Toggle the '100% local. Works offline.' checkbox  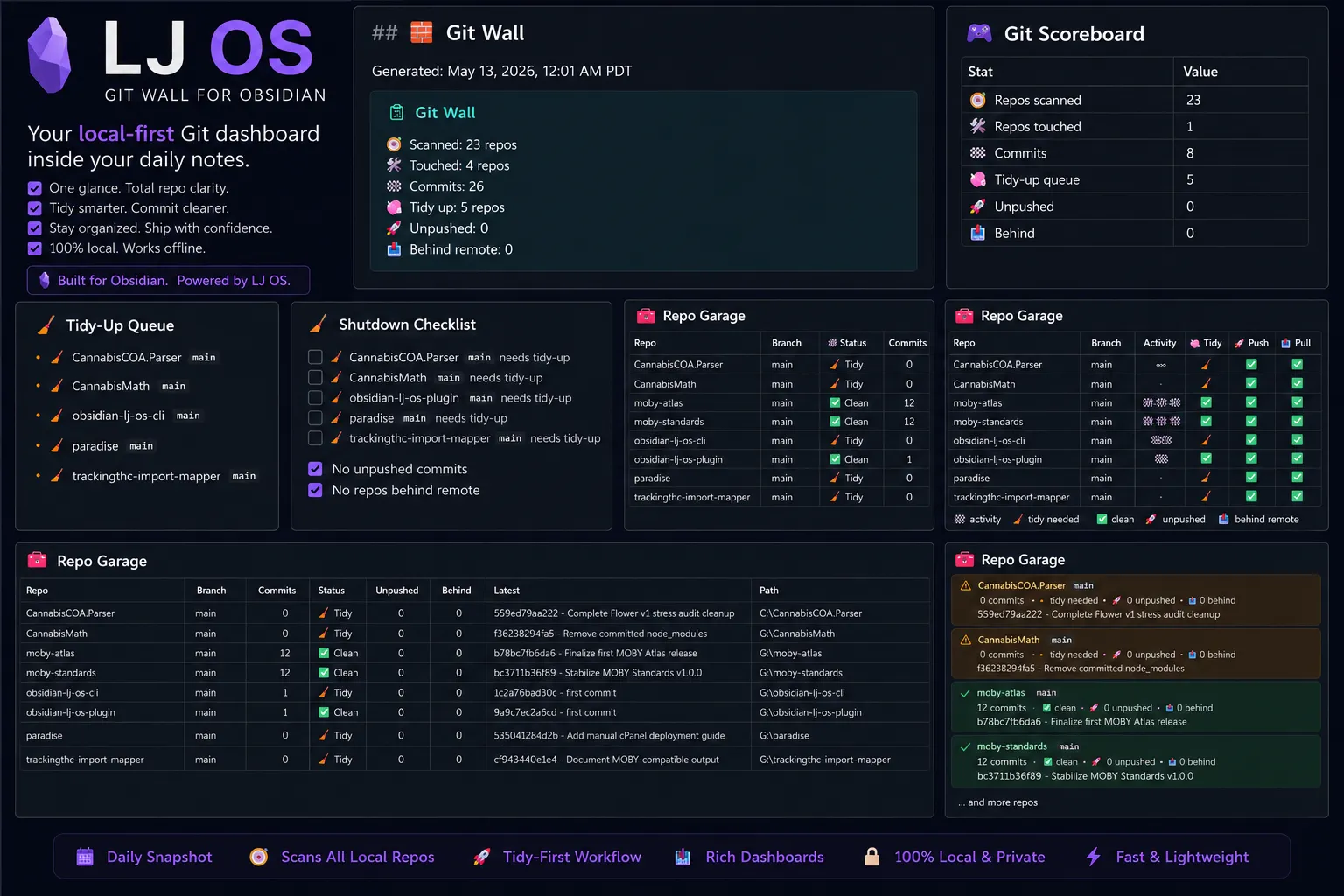point(35,248)
